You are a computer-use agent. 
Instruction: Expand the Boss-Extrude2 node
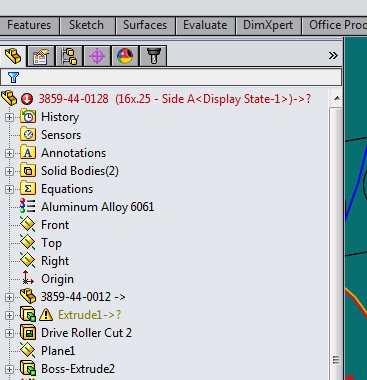click(9, 369)
